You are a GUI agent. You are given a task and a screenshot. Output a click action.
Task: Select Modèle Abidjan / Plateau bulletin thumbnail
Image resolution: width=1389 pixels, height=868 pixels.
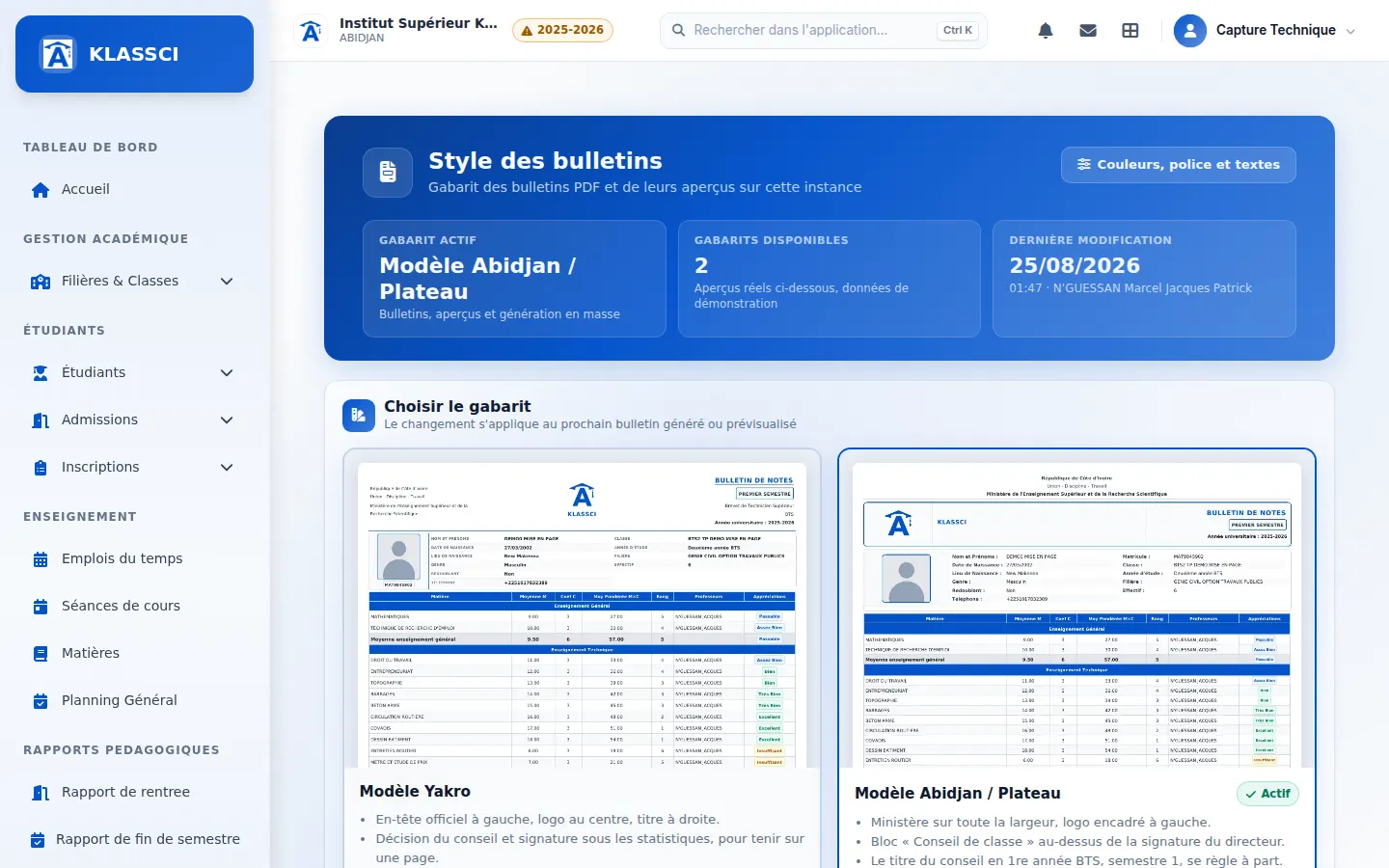click(x=1076, y=615)
